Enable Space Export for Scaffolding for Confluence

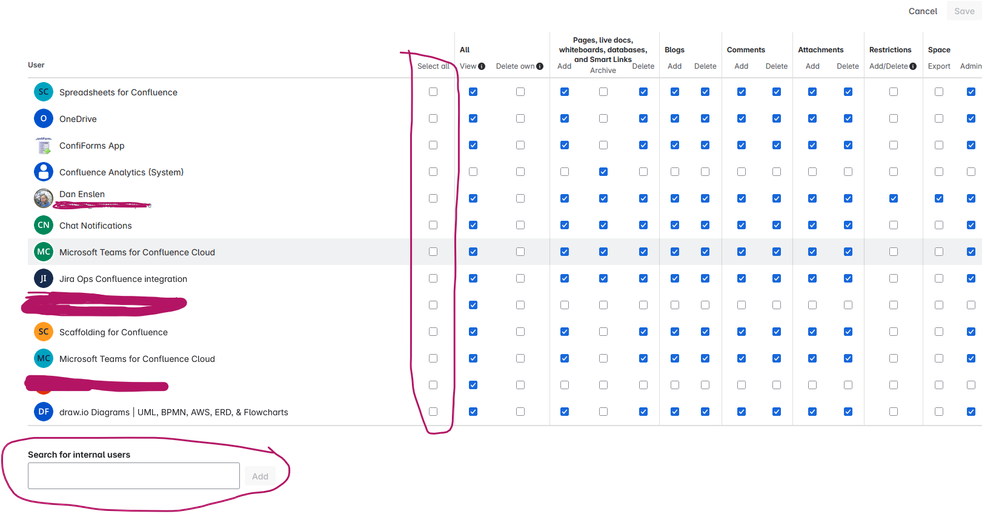[939, 332]
